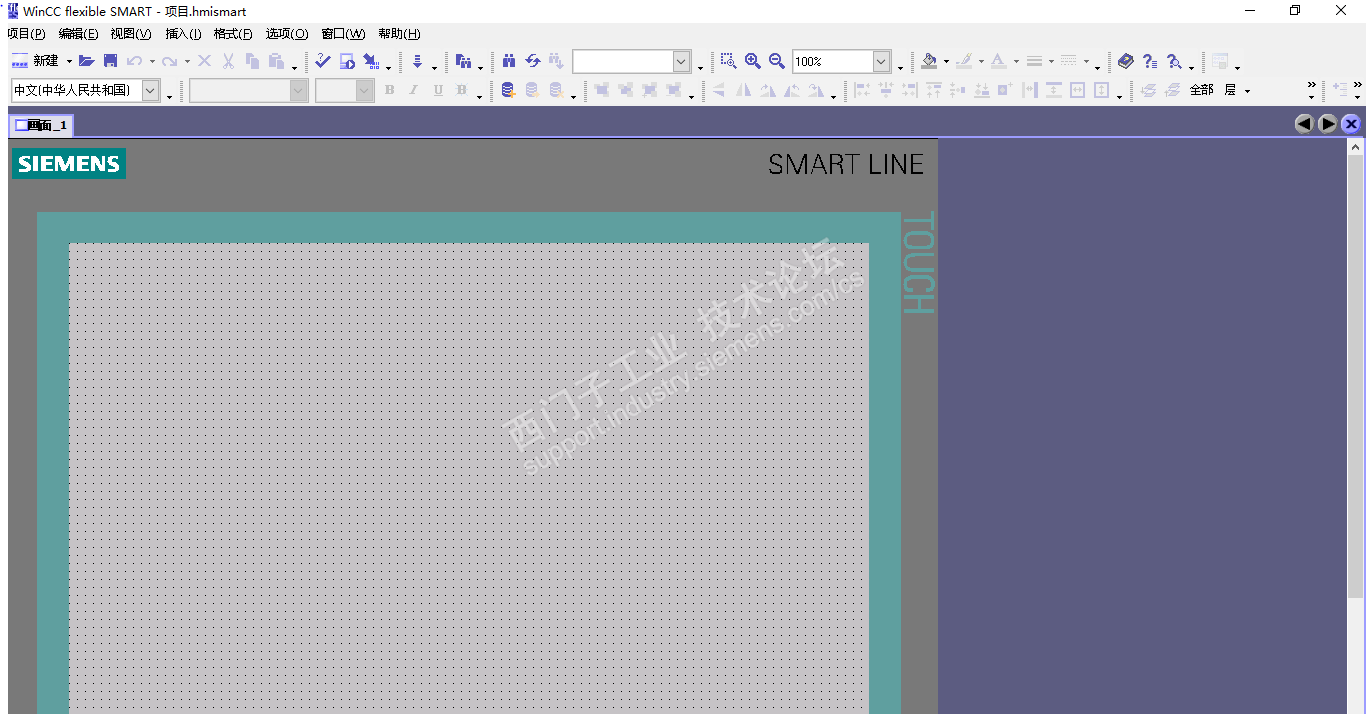This screenshot has height=714, width=1366.
Task: Open the search combo box dropdown arrow
Action: pyautogui.click(x=682, y=62)
